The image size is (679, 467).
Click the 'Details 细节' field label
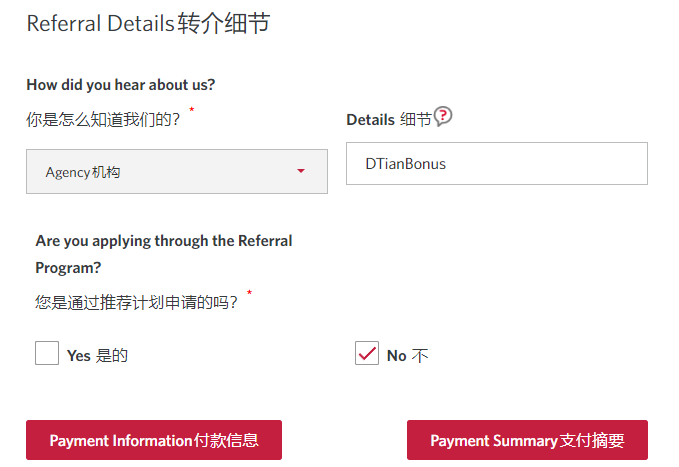coord(389,120)
